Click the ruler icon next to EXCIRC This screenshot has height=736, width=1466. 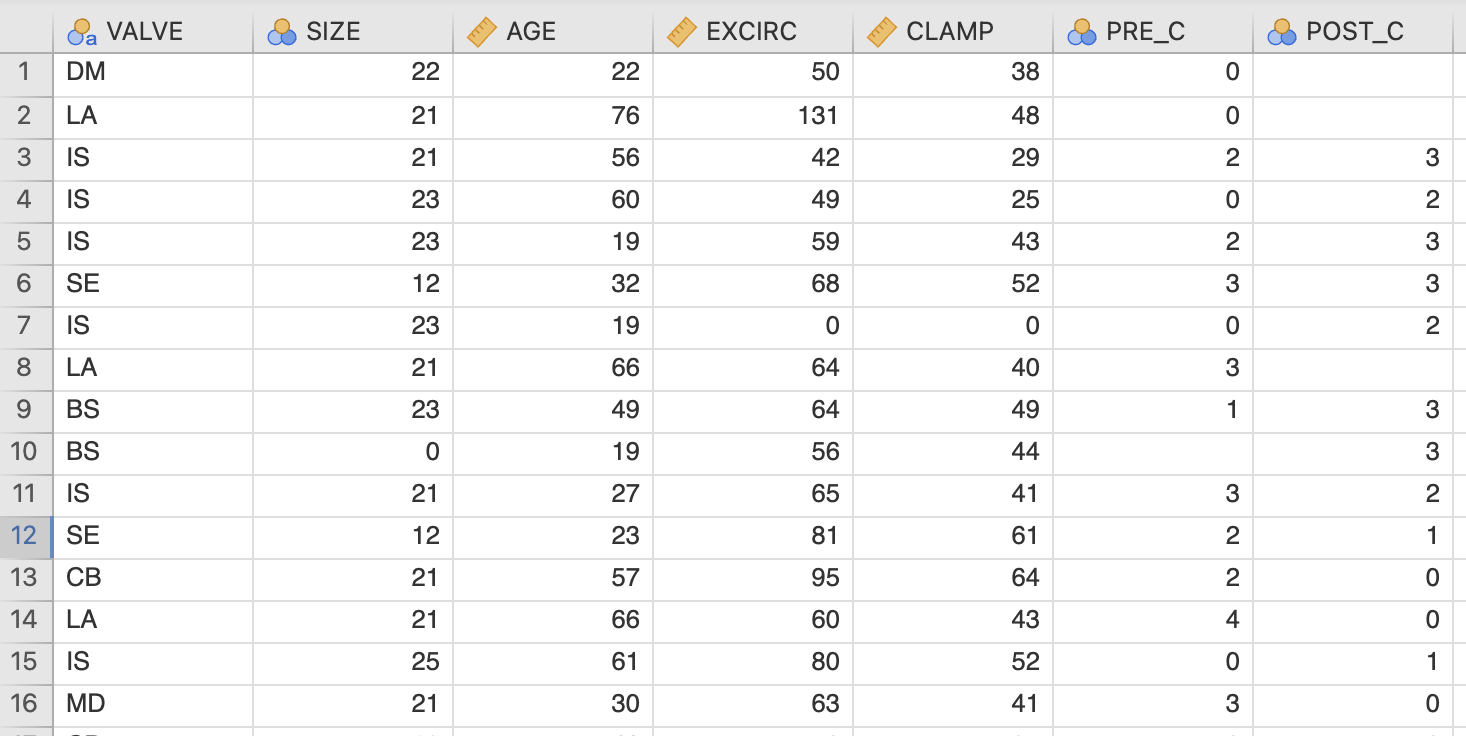click(x=682, y=32)
